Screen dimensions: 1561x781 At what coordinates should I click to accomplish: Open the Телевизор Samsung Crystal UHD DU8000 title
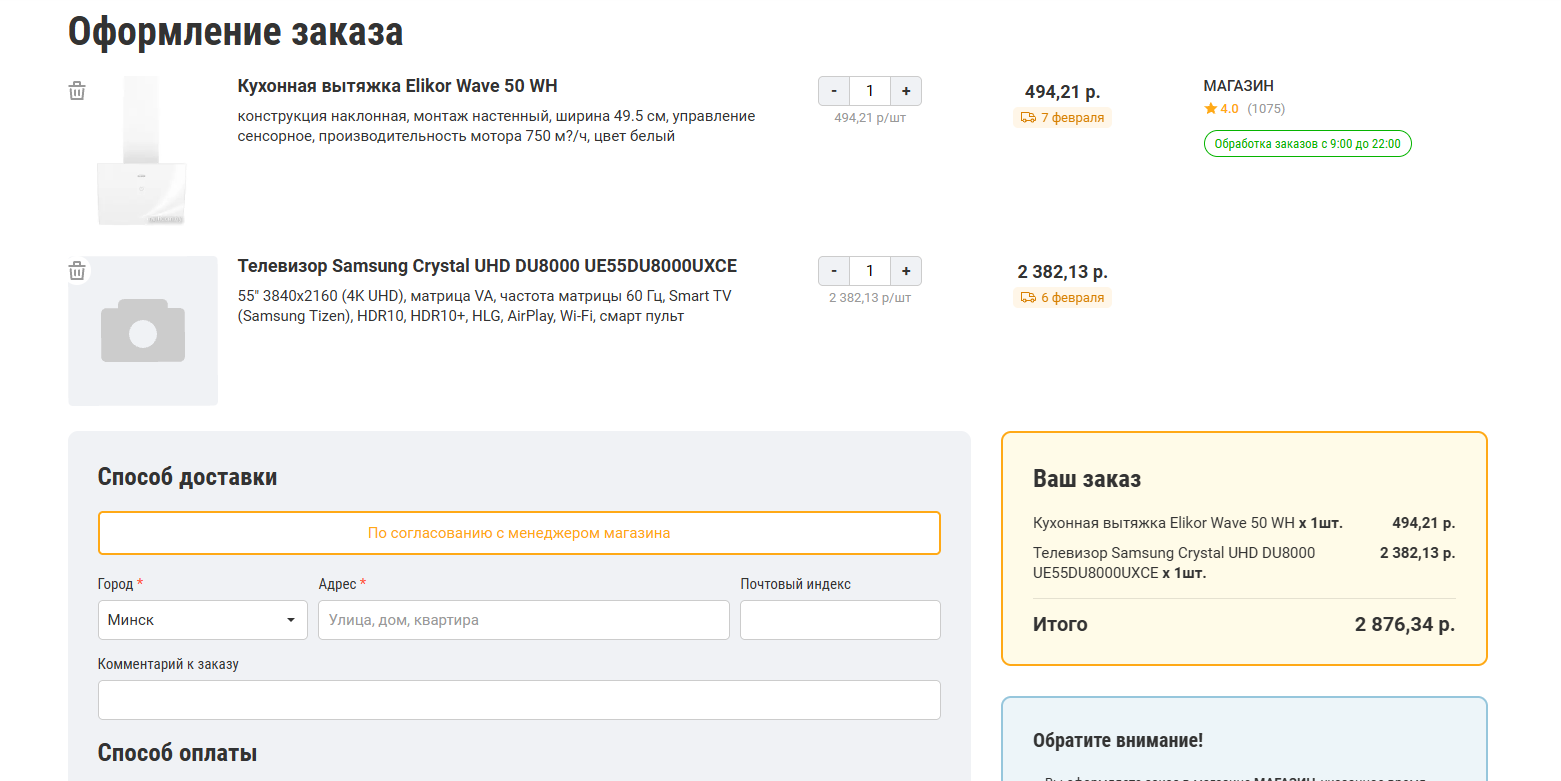pos(487,266)
